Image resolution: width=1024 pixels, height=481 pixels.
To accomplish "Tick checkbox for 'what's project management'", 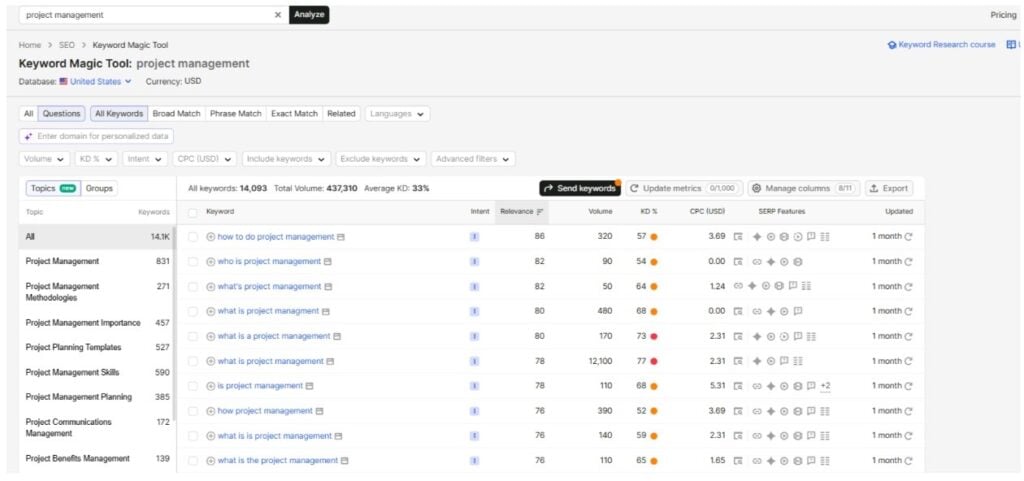I will (x=193, y=287).
